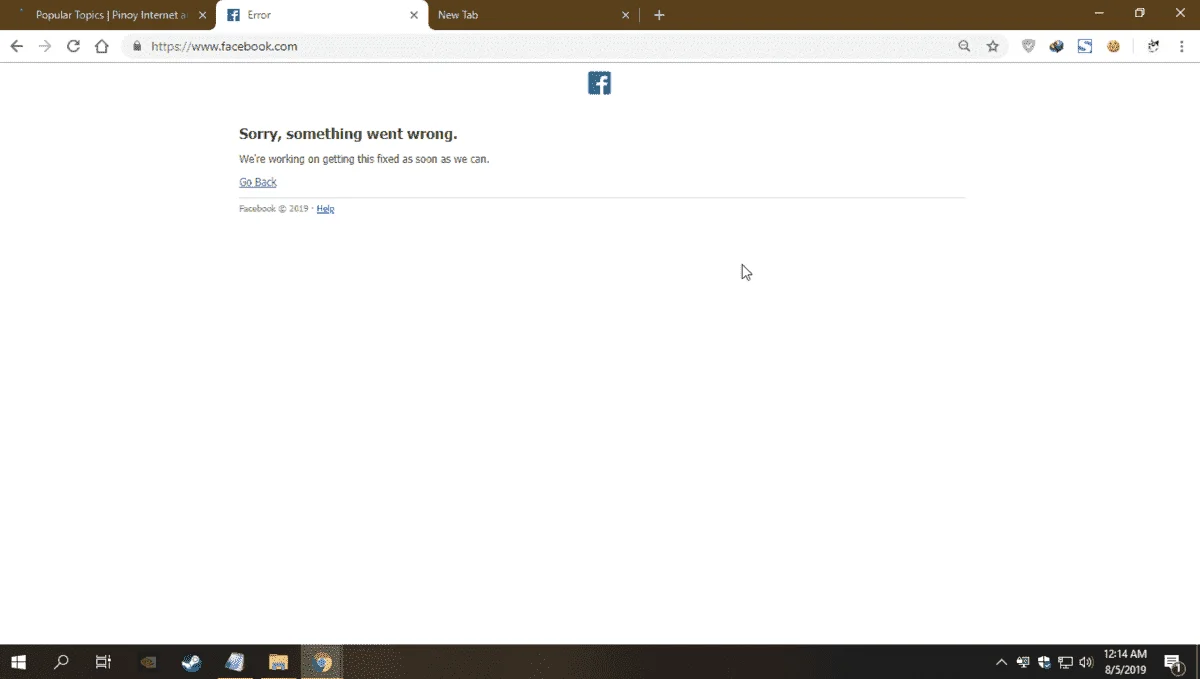Click the active browser taskbar icon

click(322, 661)
